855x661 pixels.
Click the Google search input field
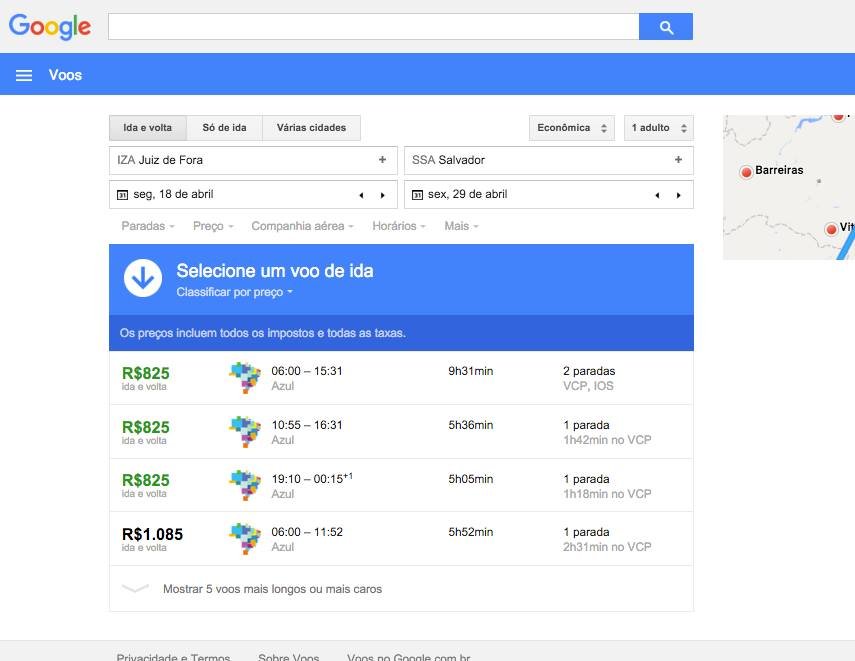tap(373, 27)
